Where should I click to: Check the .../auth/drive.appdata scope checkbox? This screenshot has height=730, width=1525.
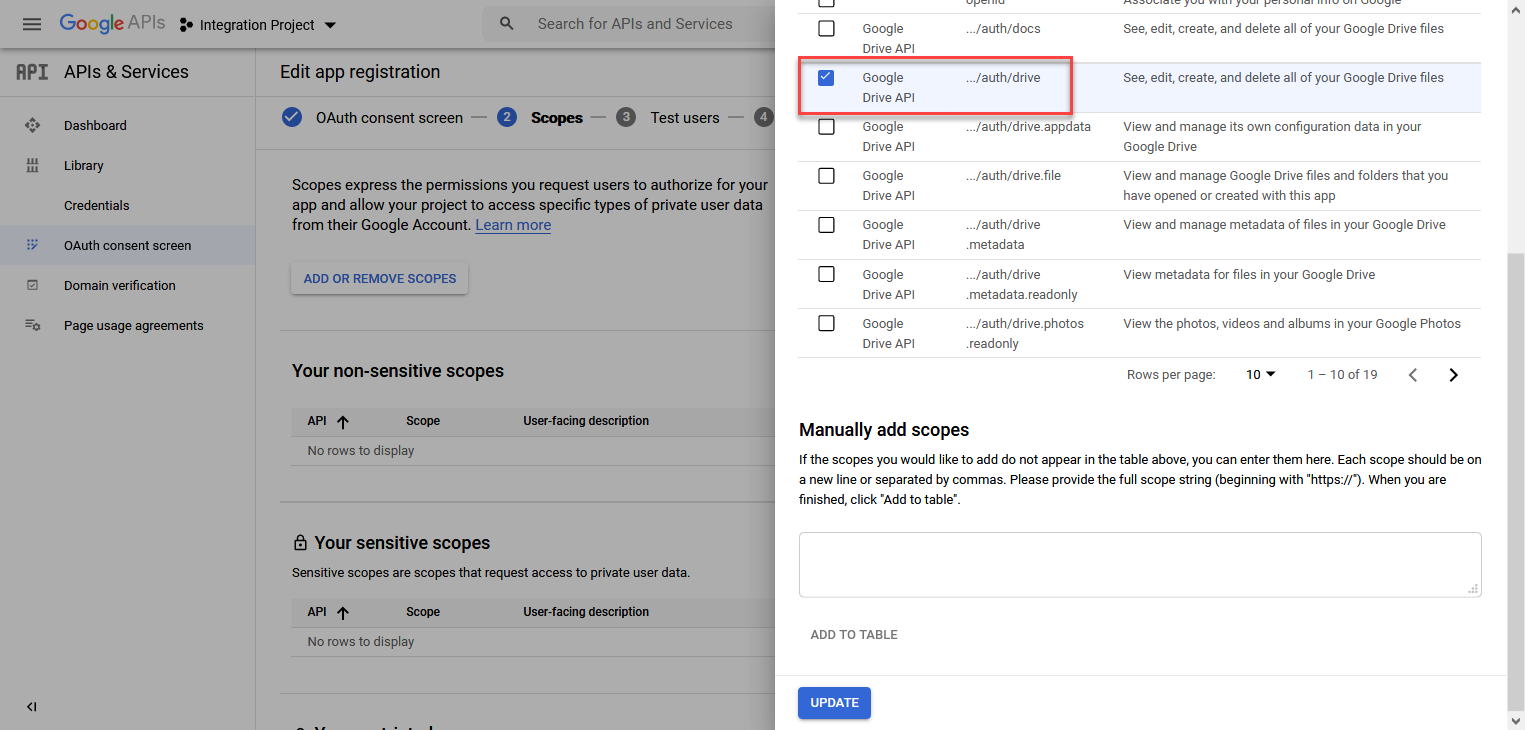point(826,127)
